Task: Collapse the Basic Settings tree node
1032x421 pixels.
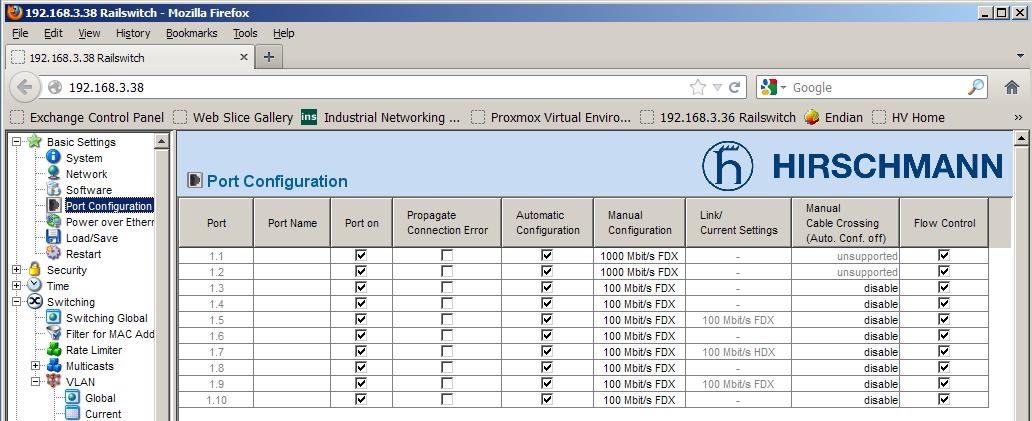Action: 16,141
